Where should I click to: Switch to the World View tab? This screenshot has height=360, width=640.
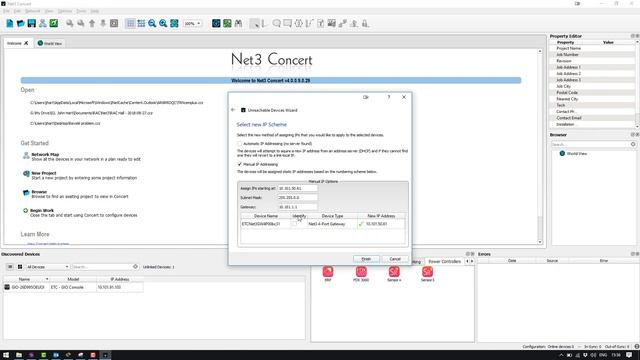[x=49, y=43]
